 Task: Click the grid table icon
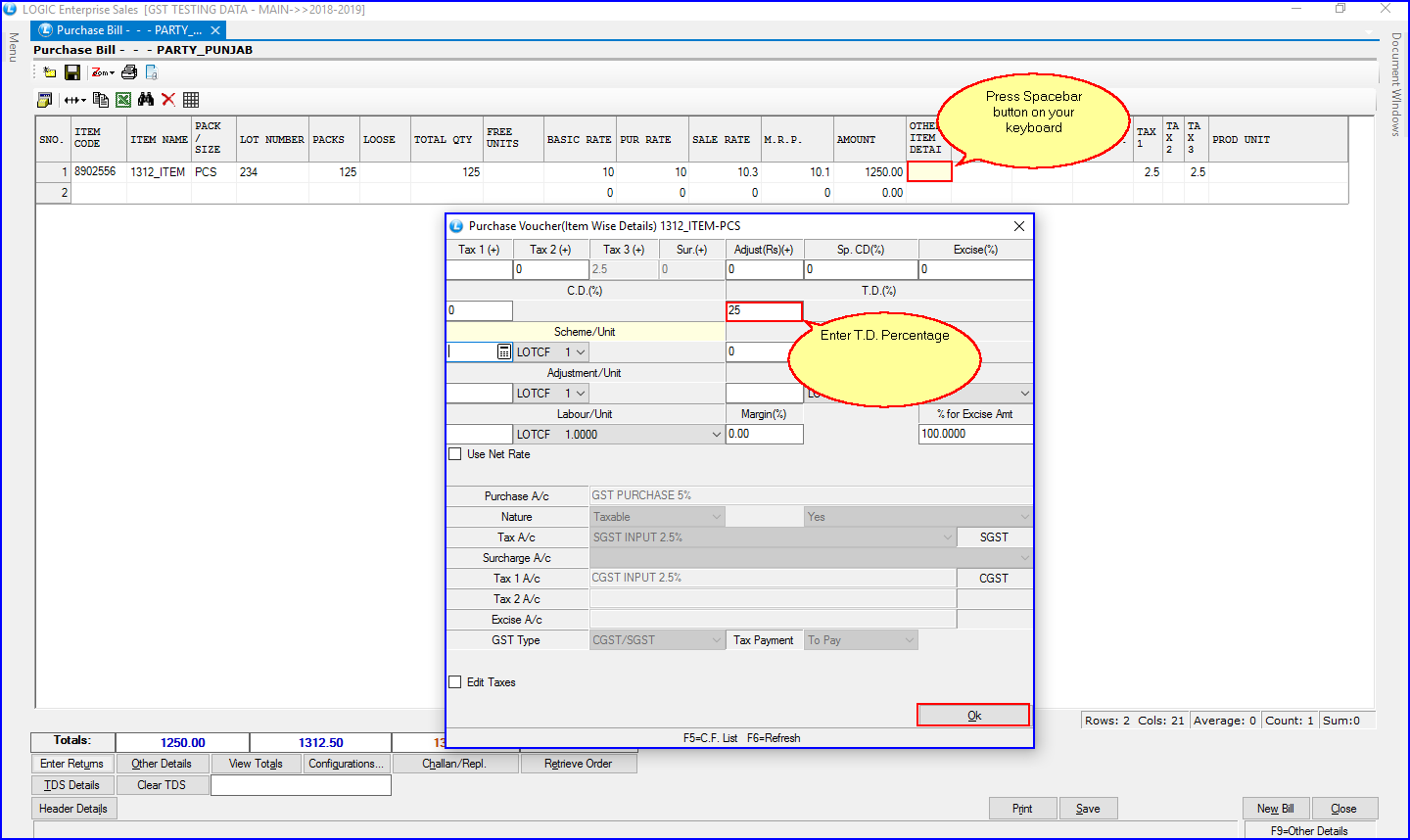click(191, 100)
